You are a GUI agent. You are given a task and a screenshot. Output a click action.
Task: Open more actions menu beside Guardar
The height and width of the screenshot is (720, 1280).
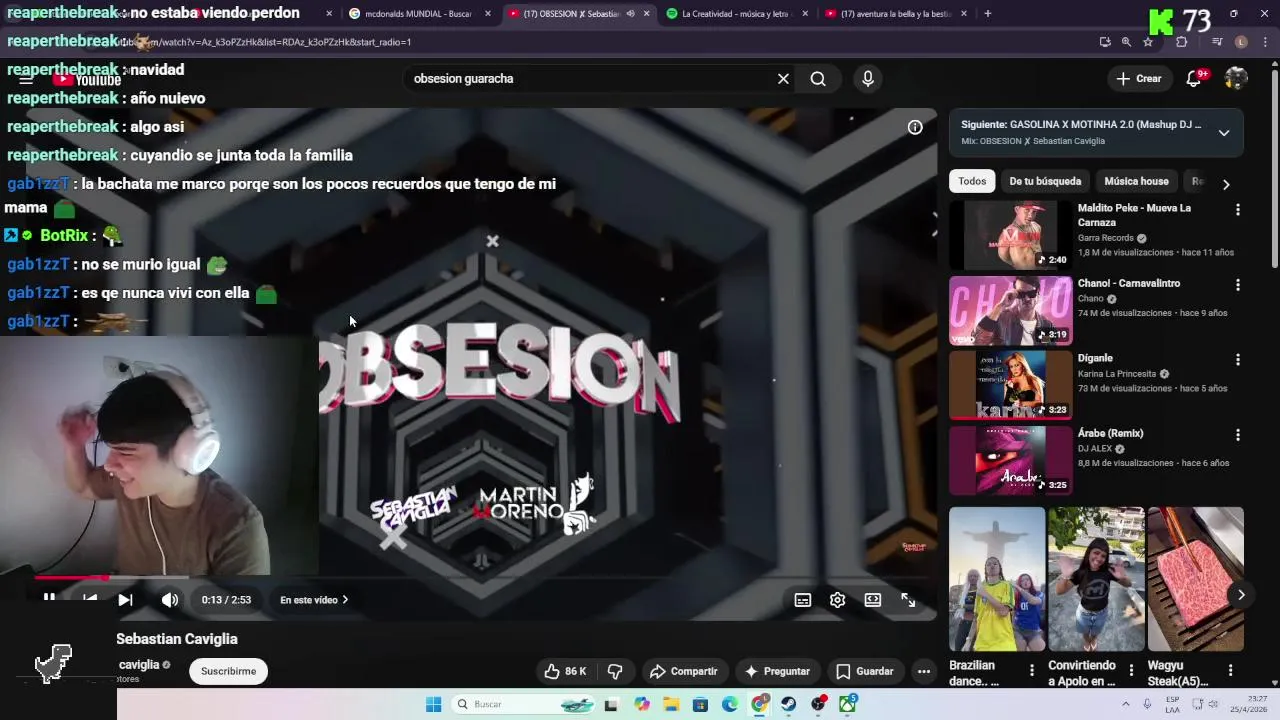coord(924,671)
